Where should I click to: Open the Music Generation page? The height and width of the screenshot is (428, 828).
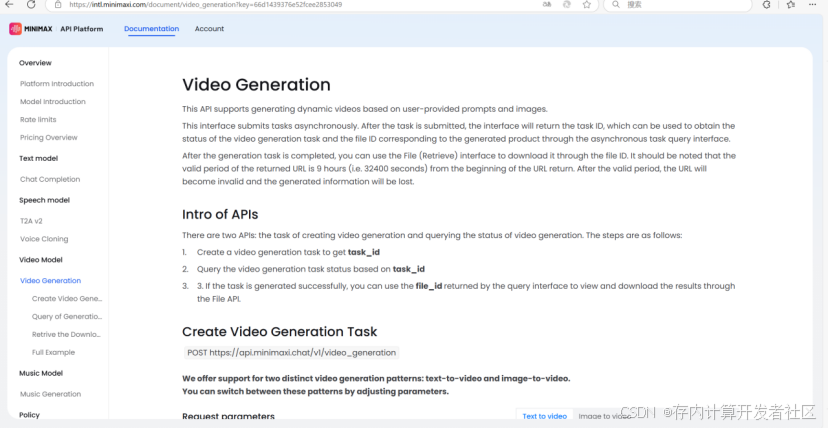[x=51, y=394]
